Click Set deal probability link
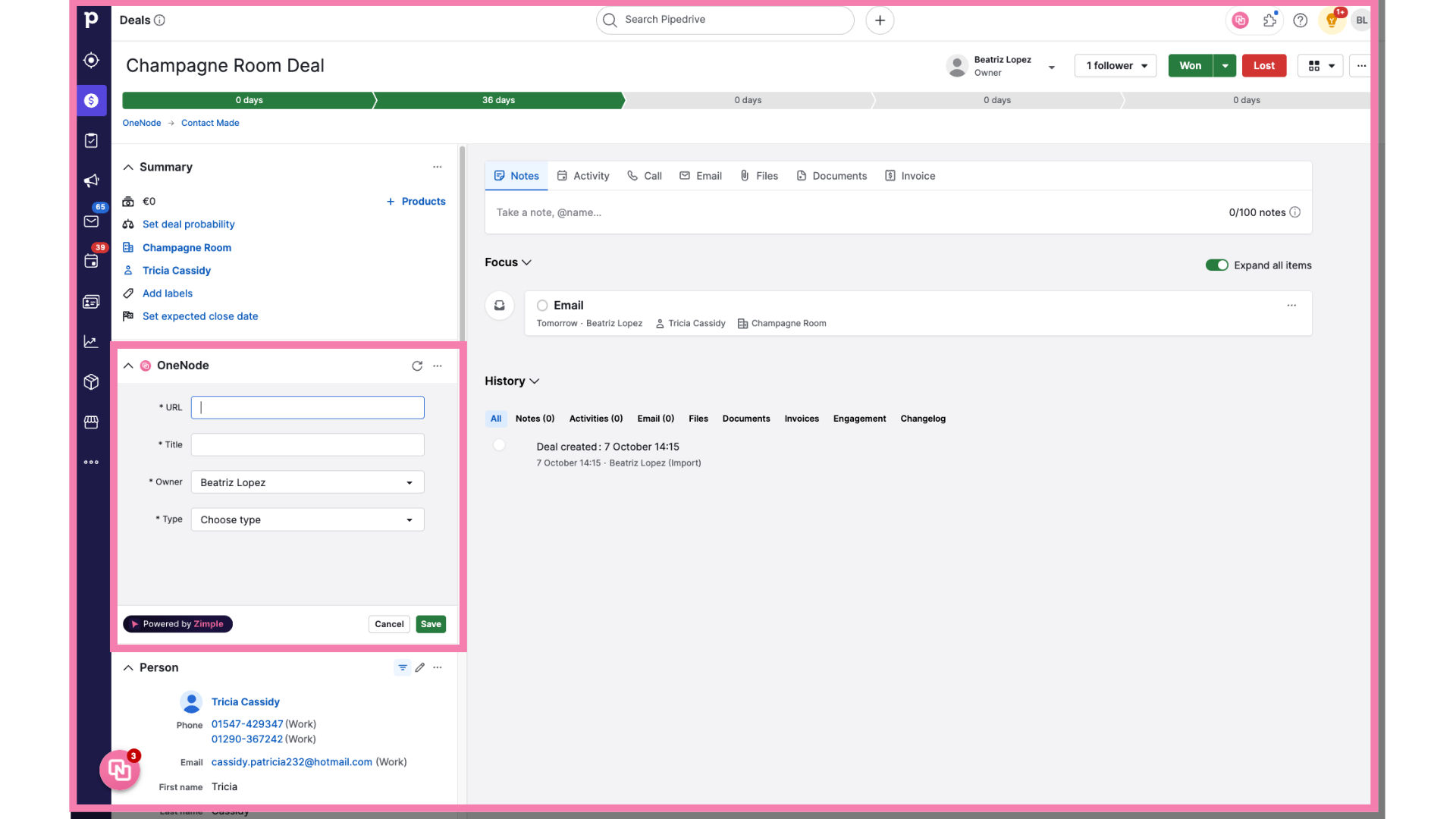The height and width of the screenshot is (819, 1456). 189,224
